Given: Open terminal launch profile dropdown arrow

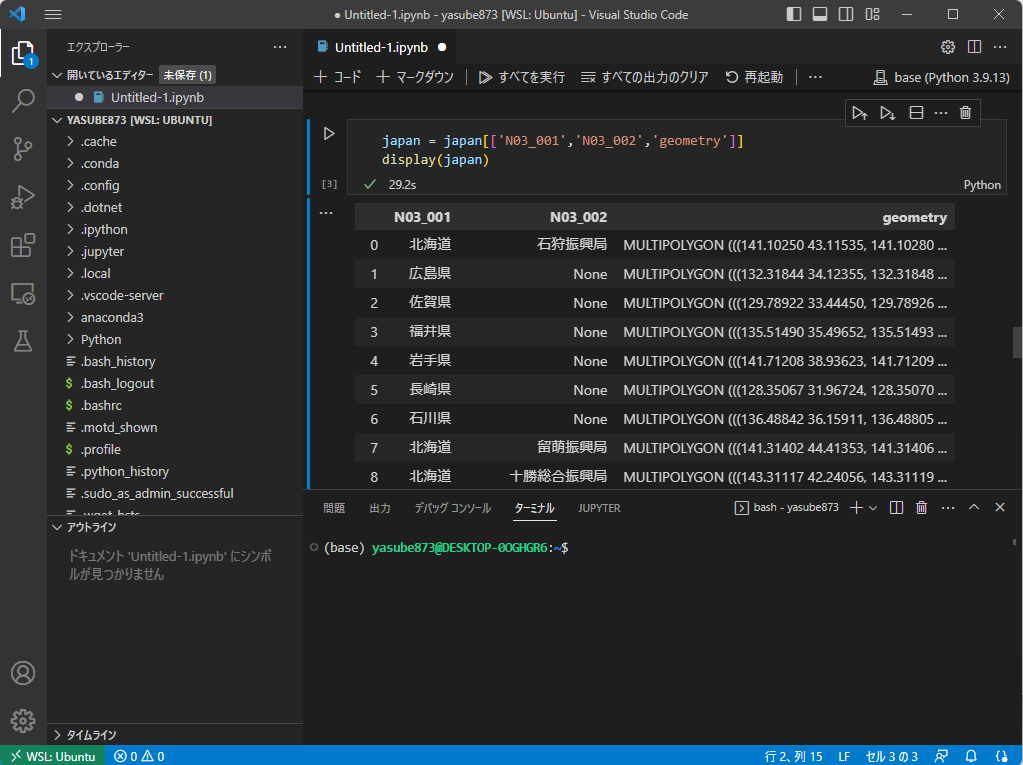Looking at the screenshot, I should (x=873, y=507).
